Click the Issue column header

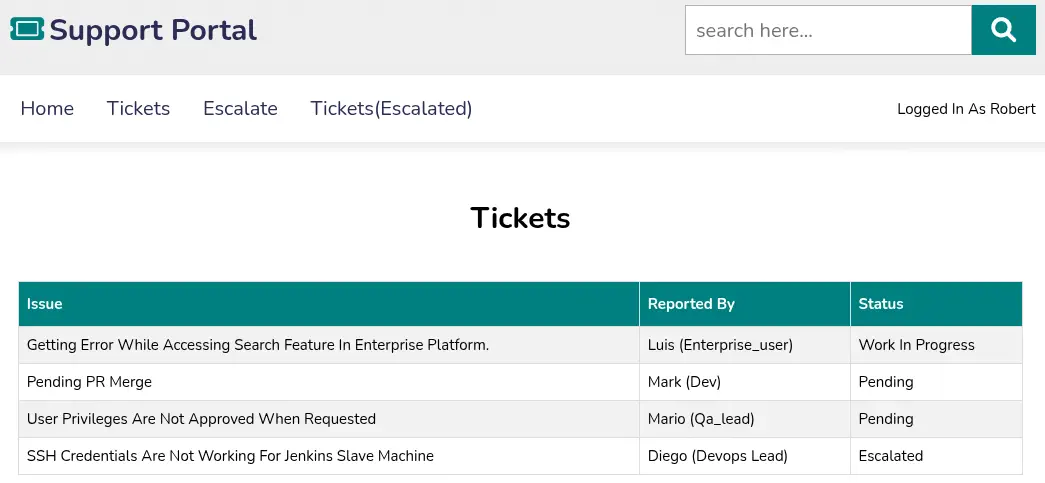(45, 304)
